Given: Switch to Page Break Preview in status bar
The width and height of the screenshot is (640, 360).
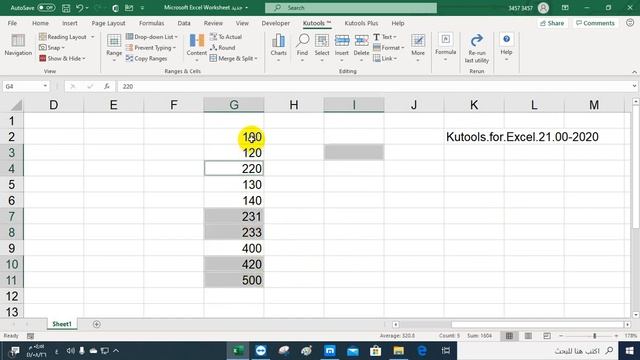Looking at the screenshot, I should (x=547, y=336).
